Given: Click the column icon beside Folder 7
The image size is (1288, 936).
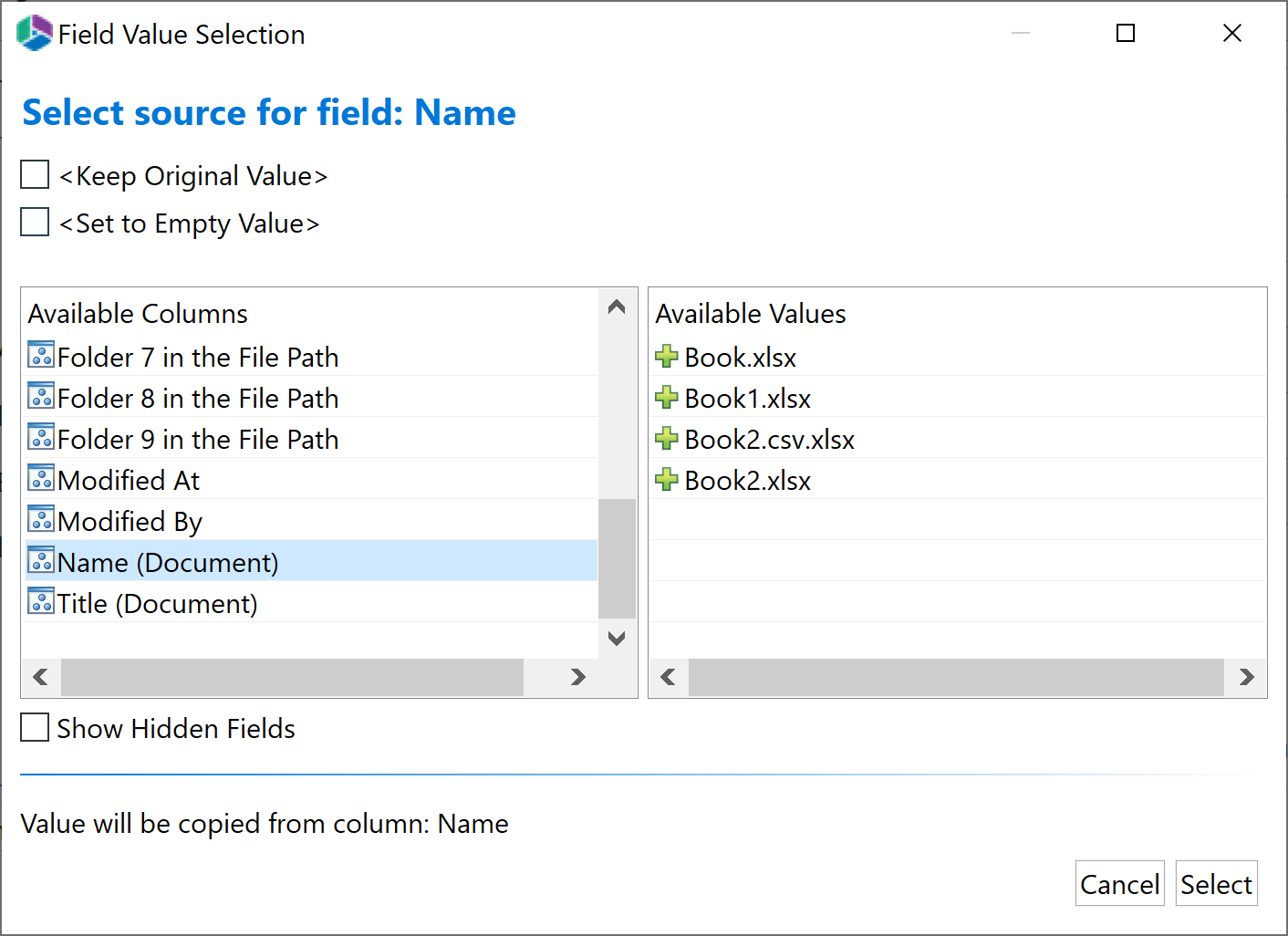Looking at the screenshot, I should tap(40, 355).
